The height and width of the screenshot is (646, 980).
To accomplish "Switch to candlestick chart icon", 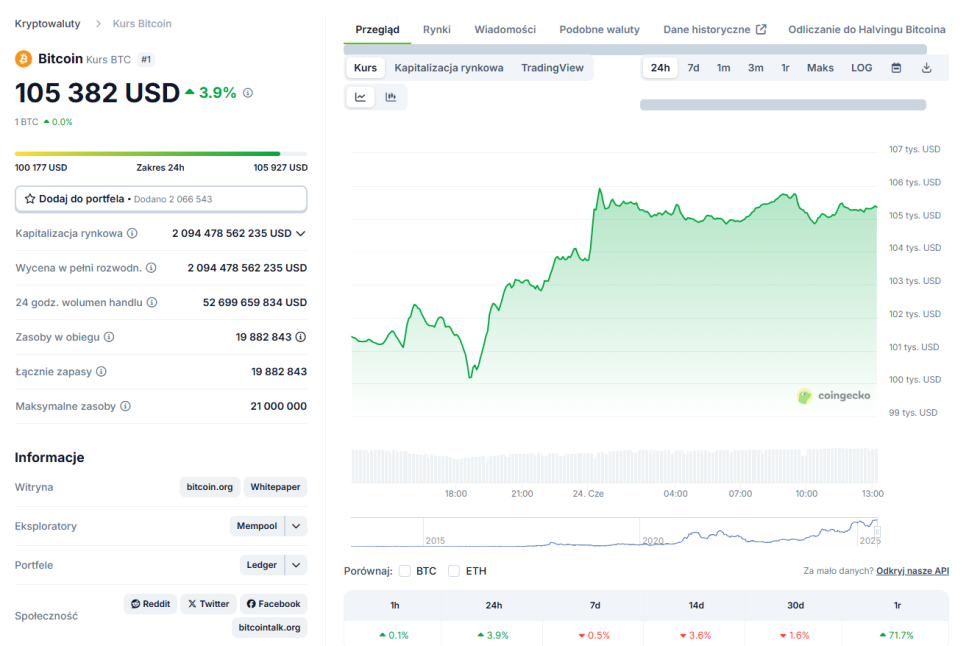I will 391,97.
